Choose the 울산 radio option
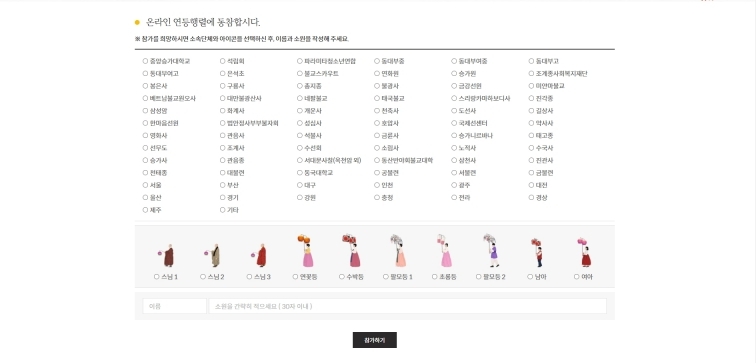756x363 pixels. (x=145, y=197)
